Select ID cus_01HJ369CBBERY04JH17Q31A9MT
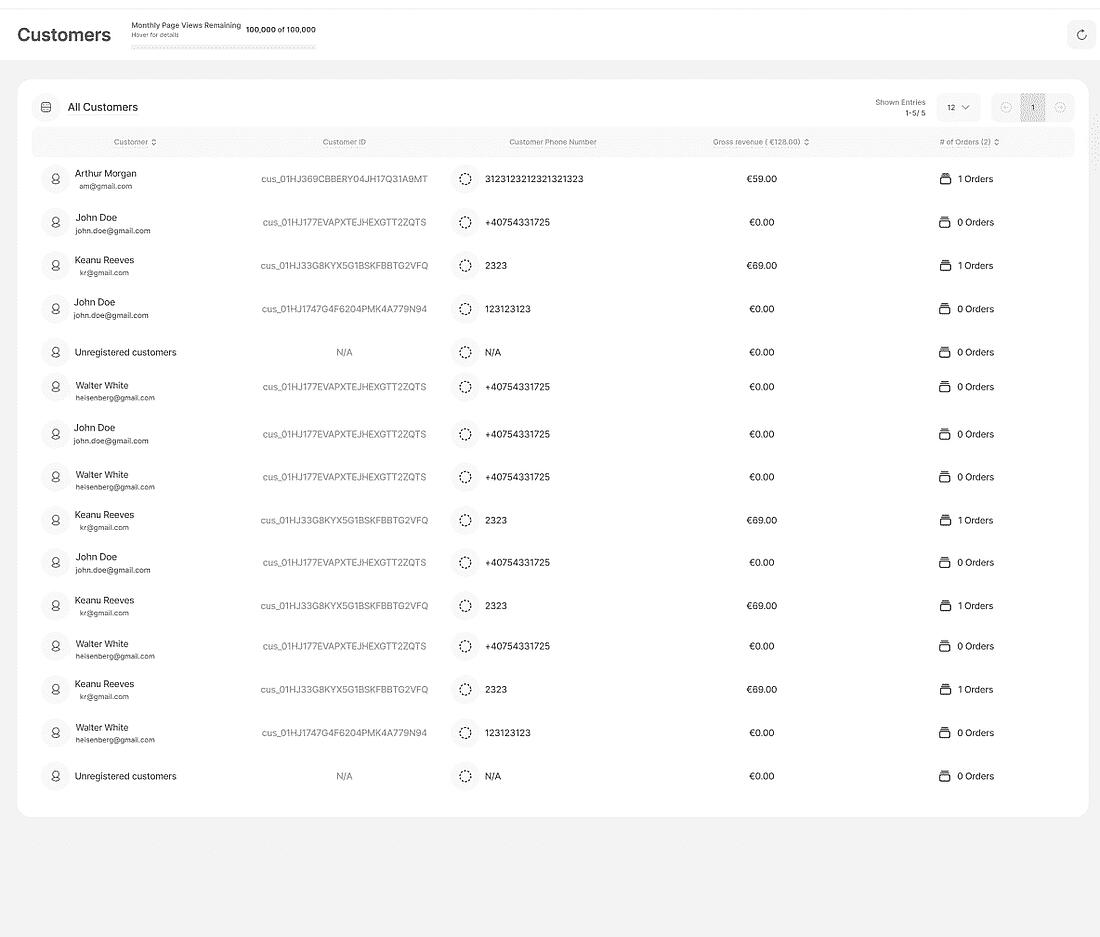This screenshot has height=937, width=1100. 344,180
